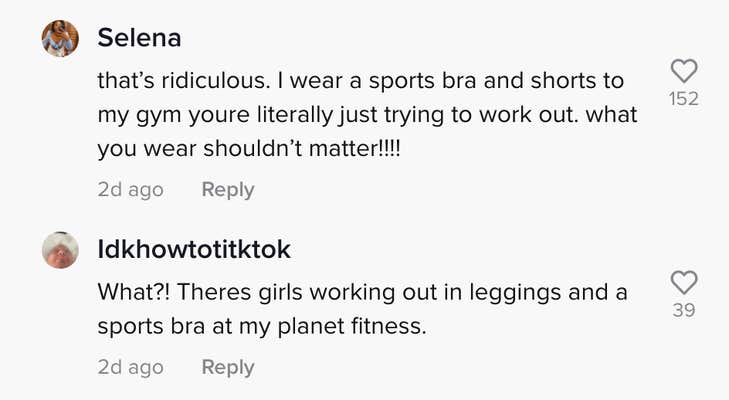Open the Idkhowtotitktok username link
Image resolution: width=729 pixels, height=400 pixels.
[194, 249]
